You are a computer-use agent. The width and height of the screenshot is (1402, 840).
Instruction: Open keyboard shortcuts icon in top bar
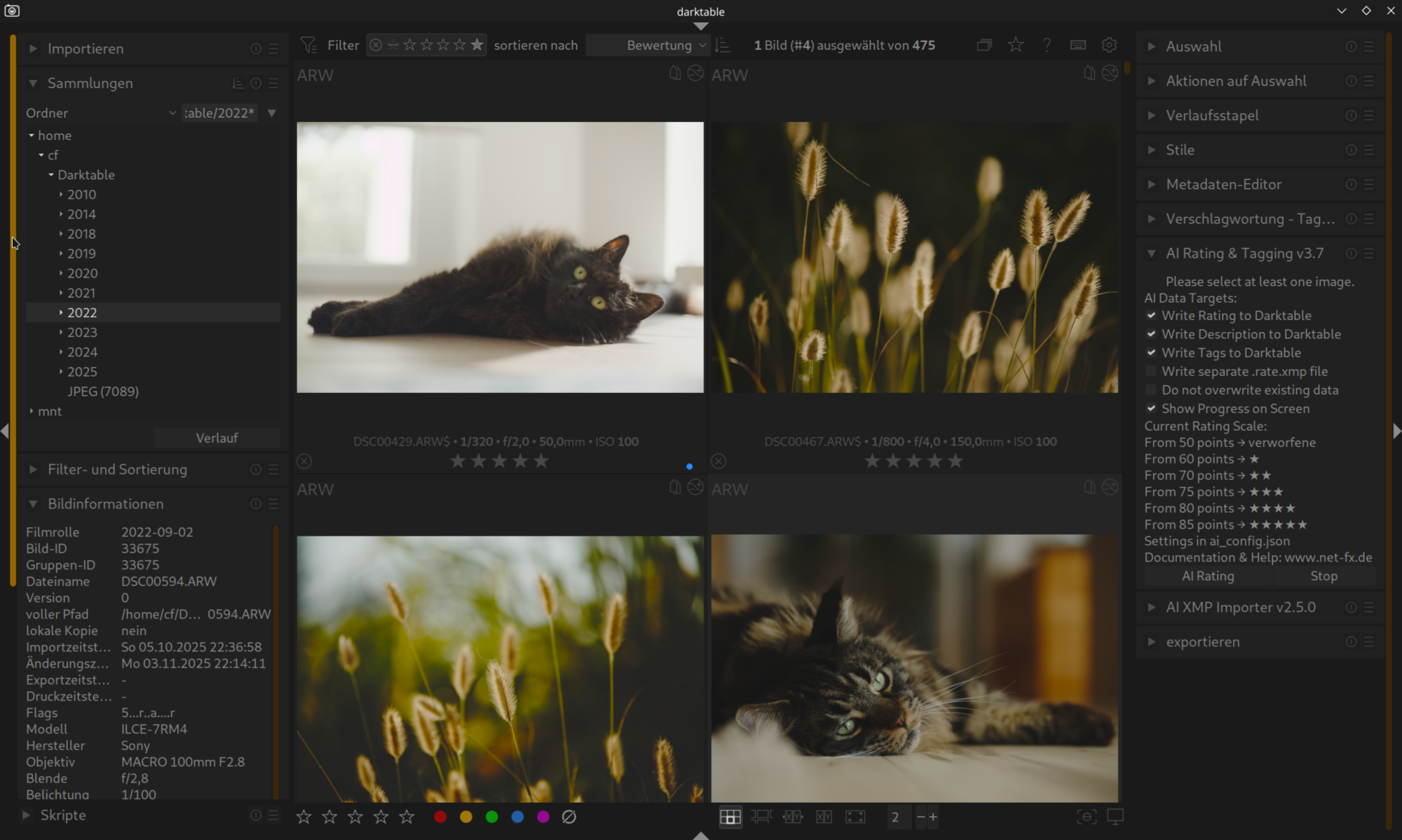click(x=1078, y=45)
